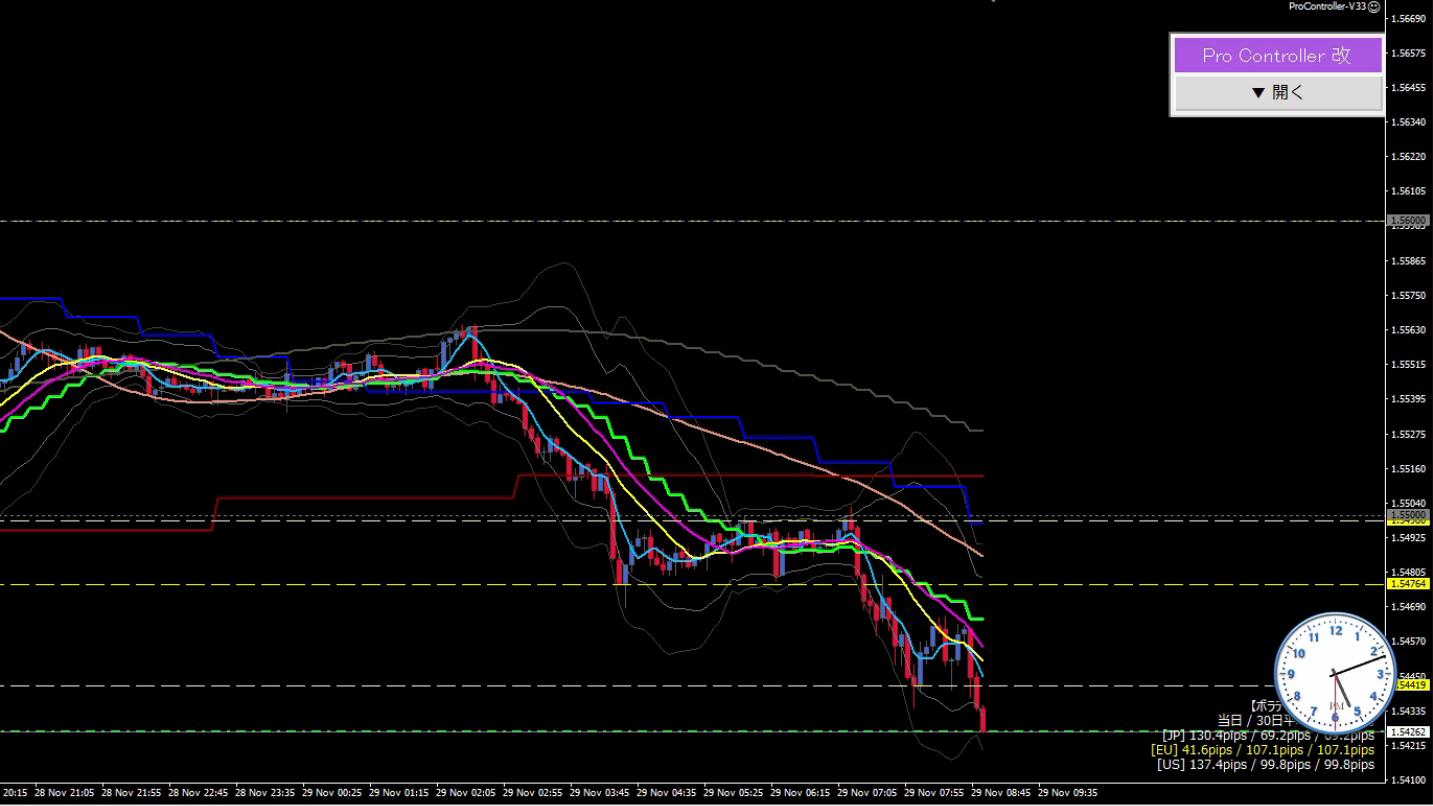Click the 29 Nov 02:05 time label
Screen dimensions: 1433x806
465,792
